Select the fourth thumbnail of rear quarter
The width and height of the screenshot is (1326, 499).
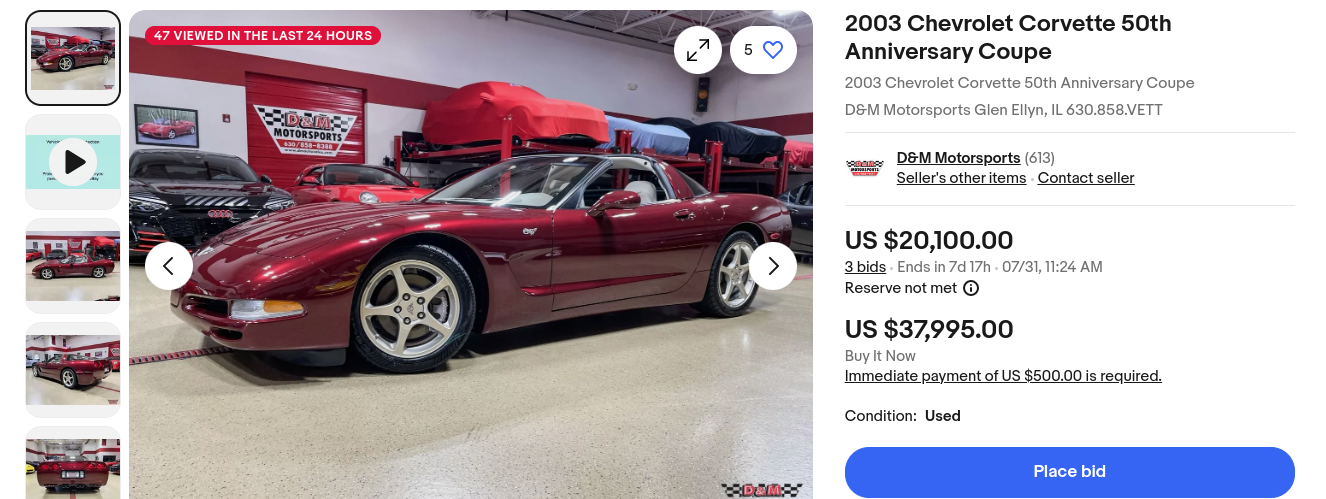[x=73, y=370]
